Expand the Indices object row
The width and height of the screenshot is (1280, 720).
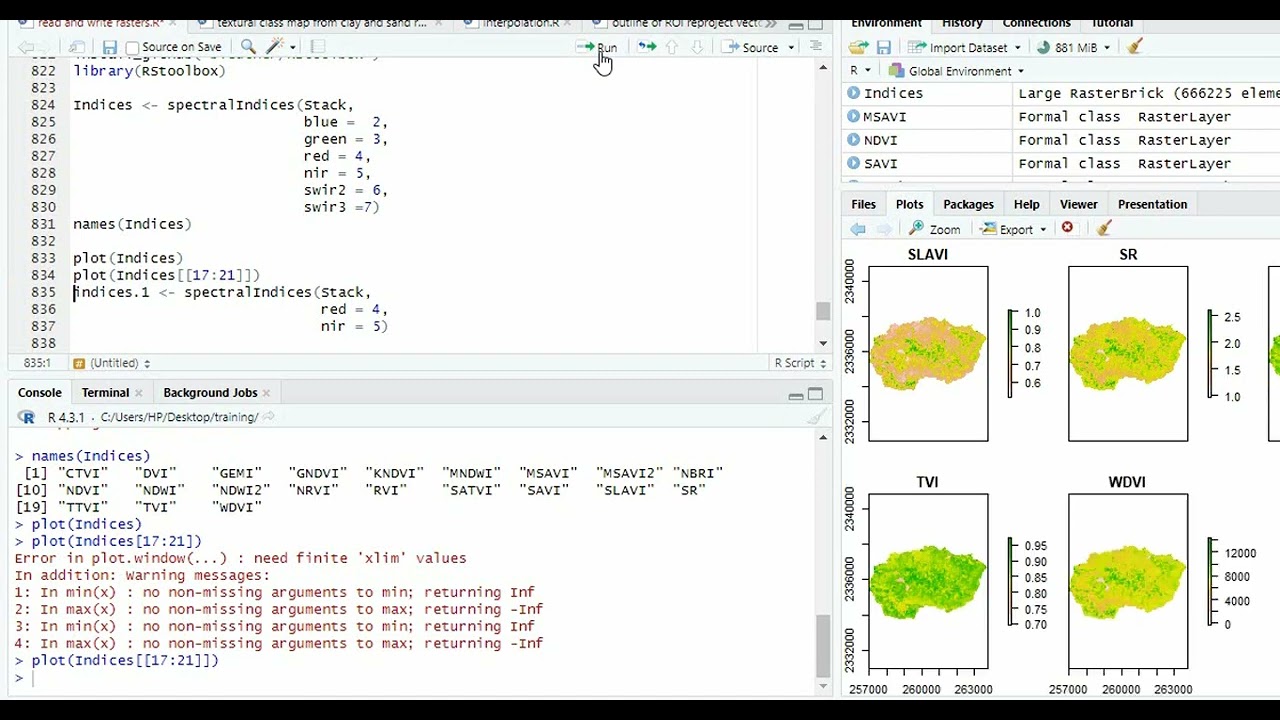[x=853, y=93]
